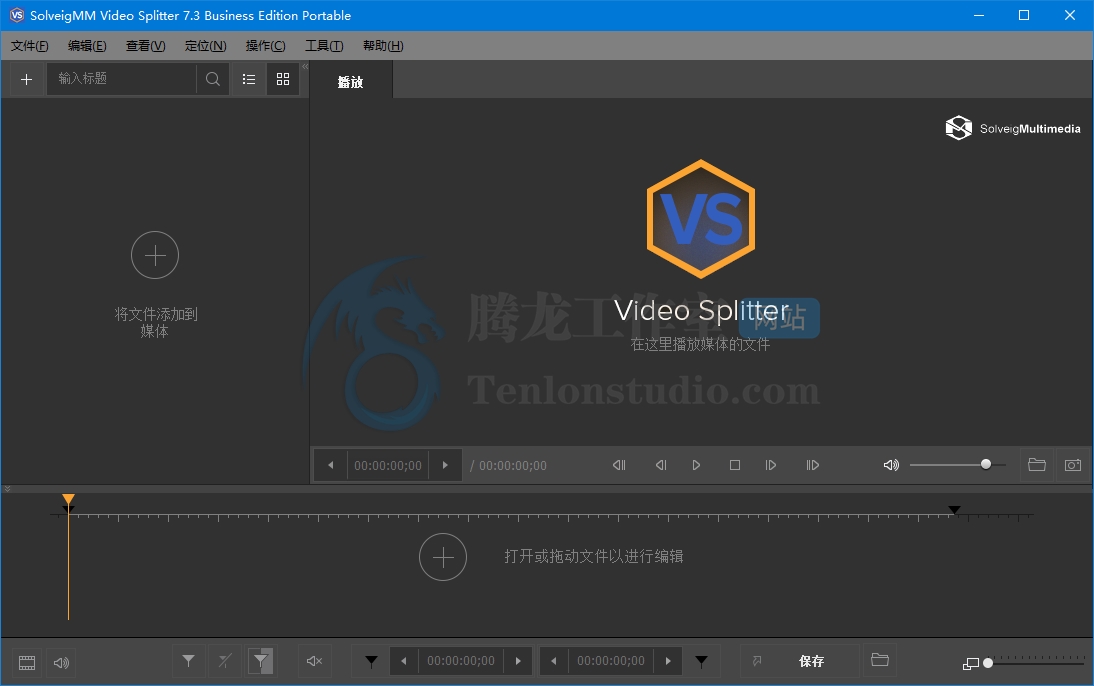
Task: Open the screenshots folder icon in player bar
Action: point(1037,465)
